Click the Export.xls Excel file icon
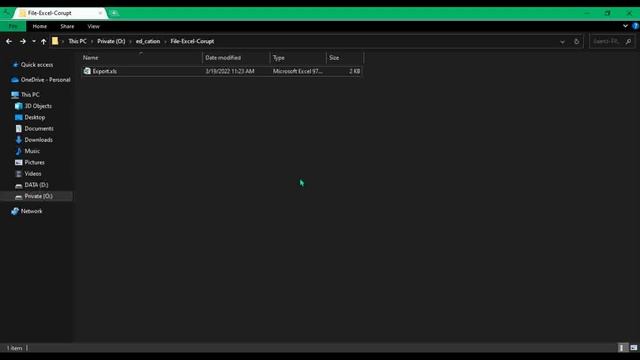This screenshot has height=360, width=640. pyautogui.click(x=87, y=71)
